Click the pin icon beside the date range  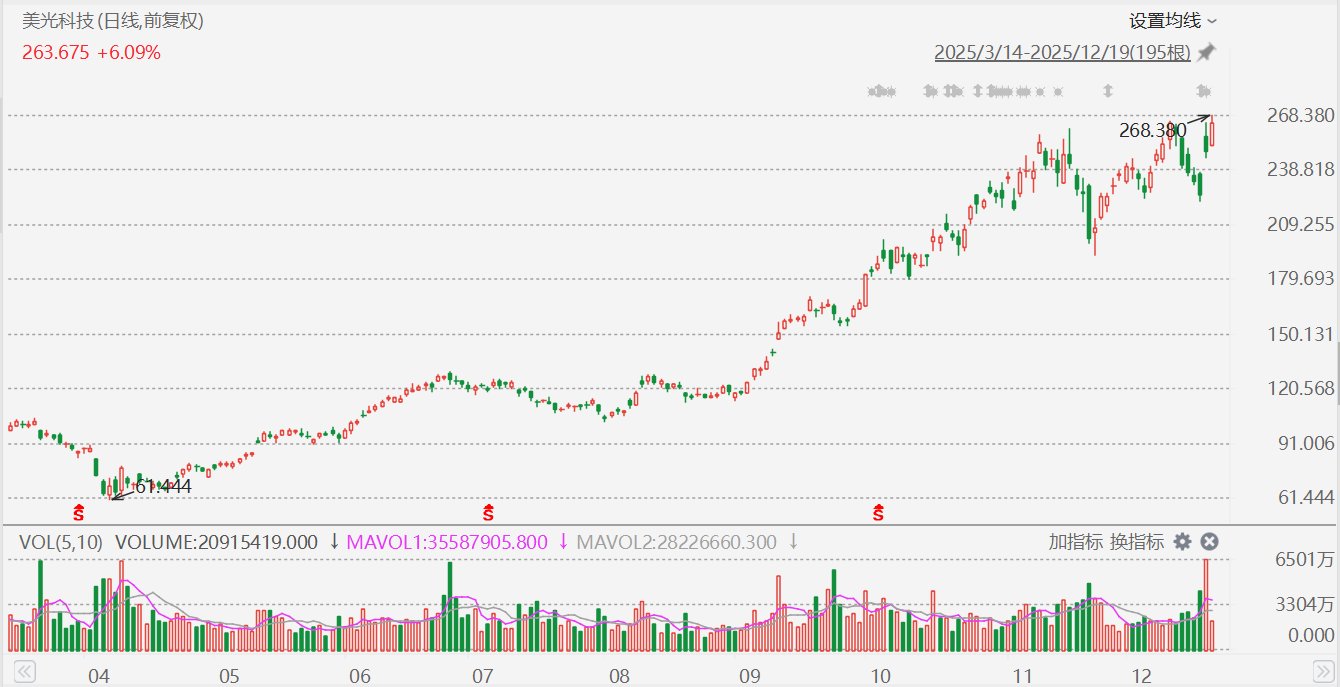[1207, 52]
